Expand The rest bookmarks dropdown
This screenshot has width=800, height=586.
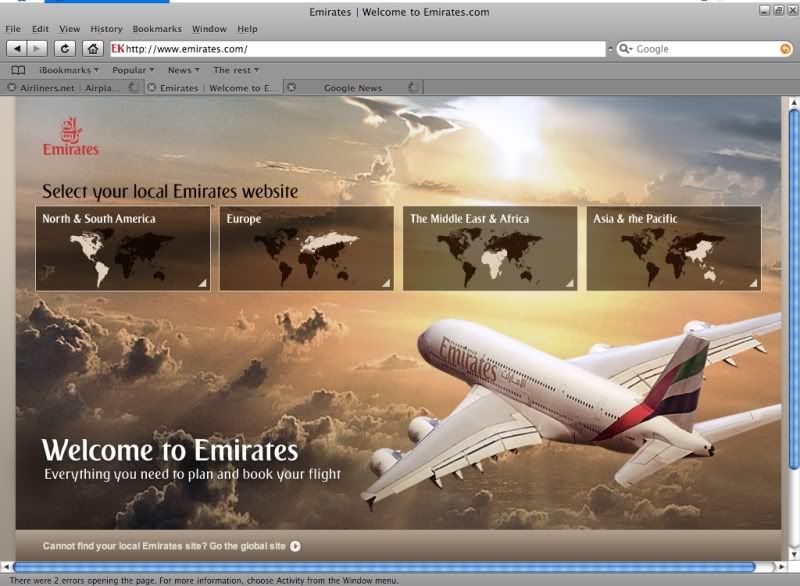click(257, 70)
